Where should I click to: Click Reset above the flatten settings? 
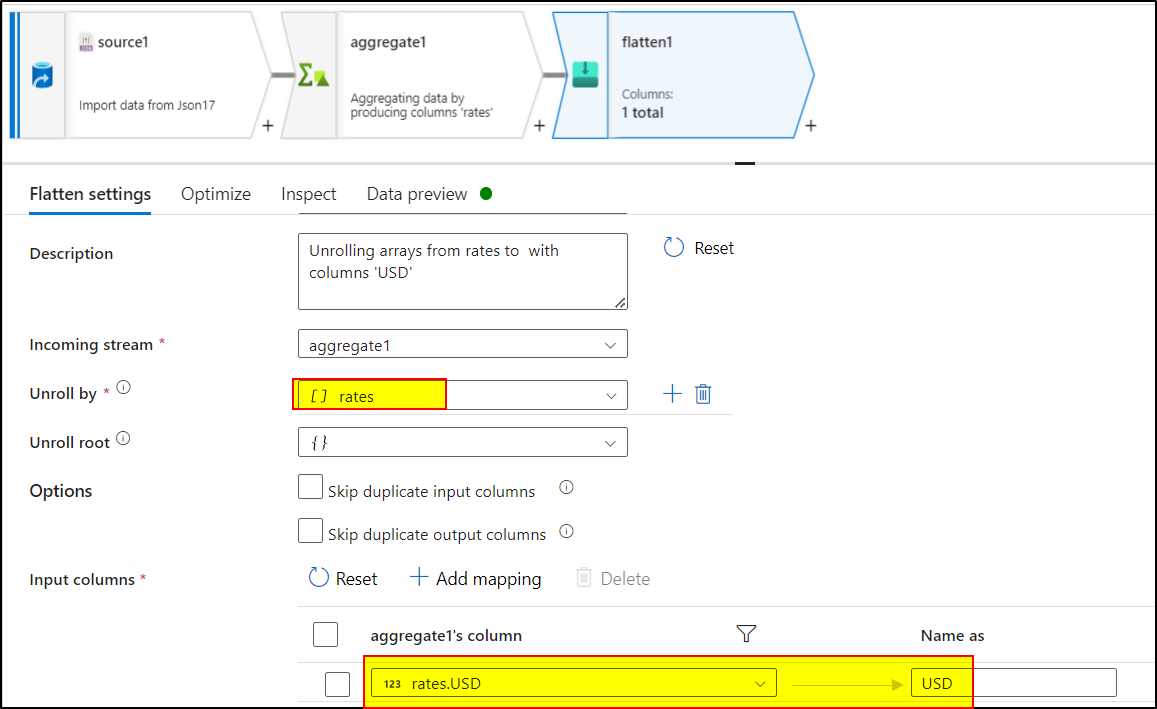pyautogui.click(x=699, y=248)
